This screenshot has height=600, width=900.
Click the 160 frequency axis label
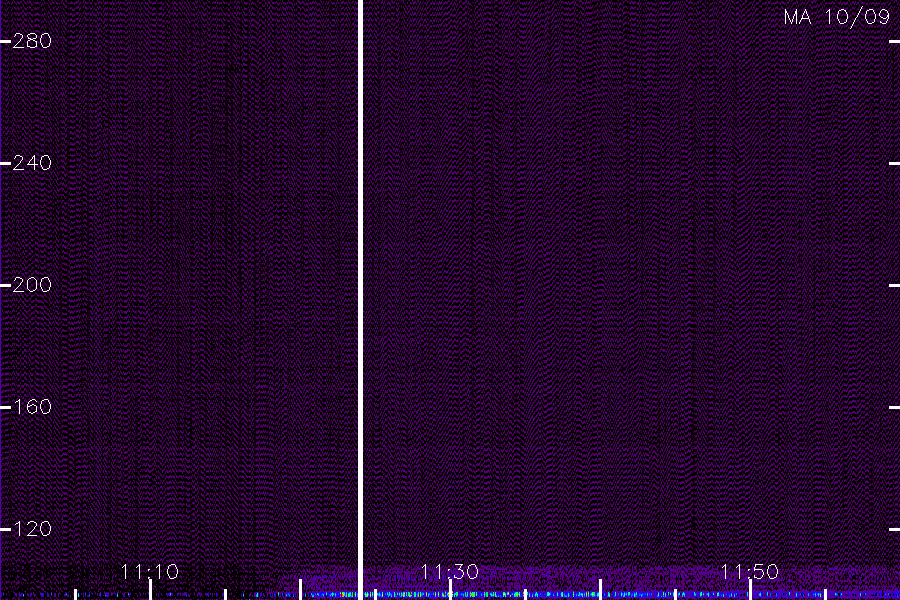(32, 407)
